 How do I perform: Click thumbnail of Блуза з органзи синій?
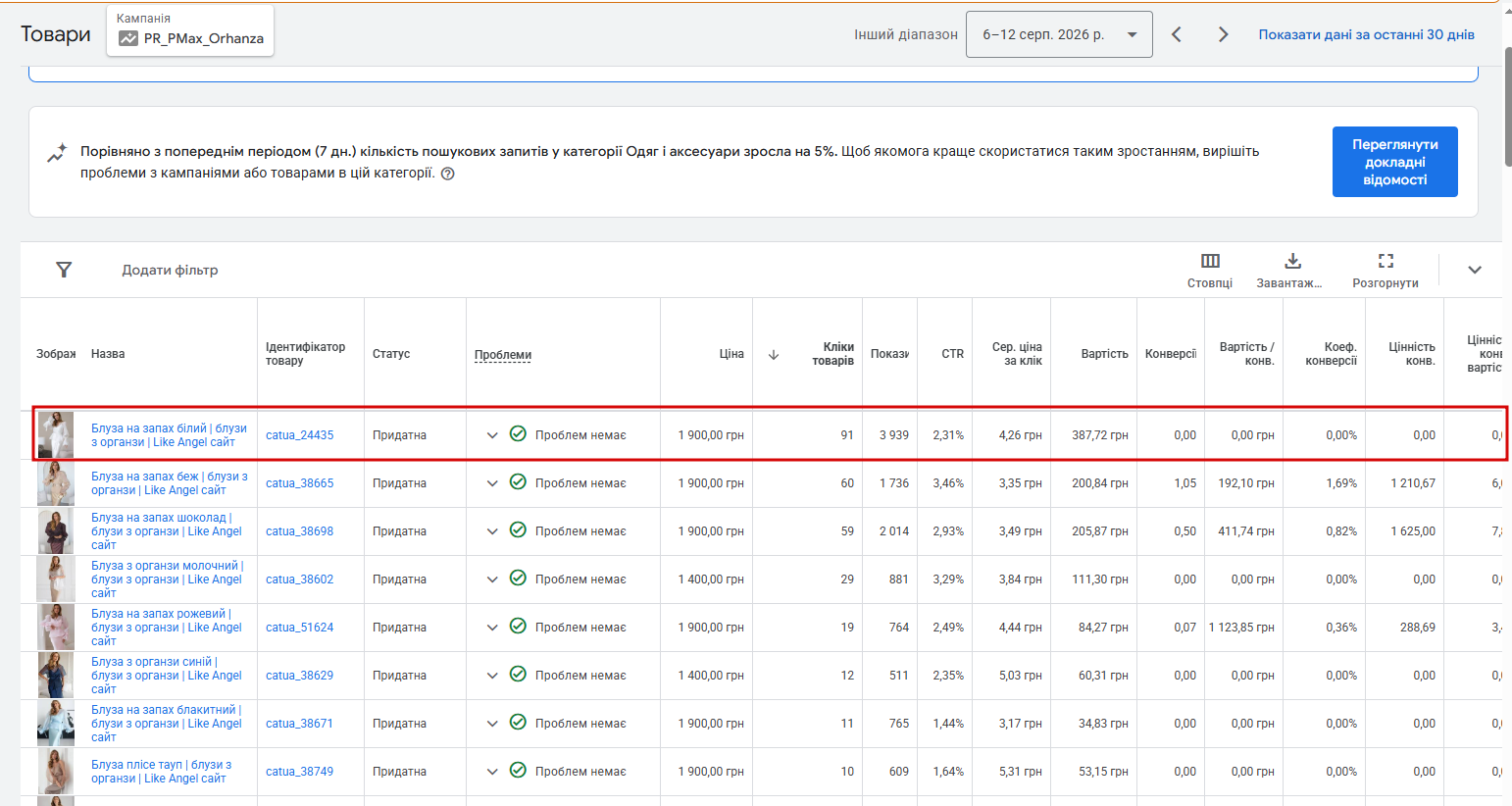point(56,676)
